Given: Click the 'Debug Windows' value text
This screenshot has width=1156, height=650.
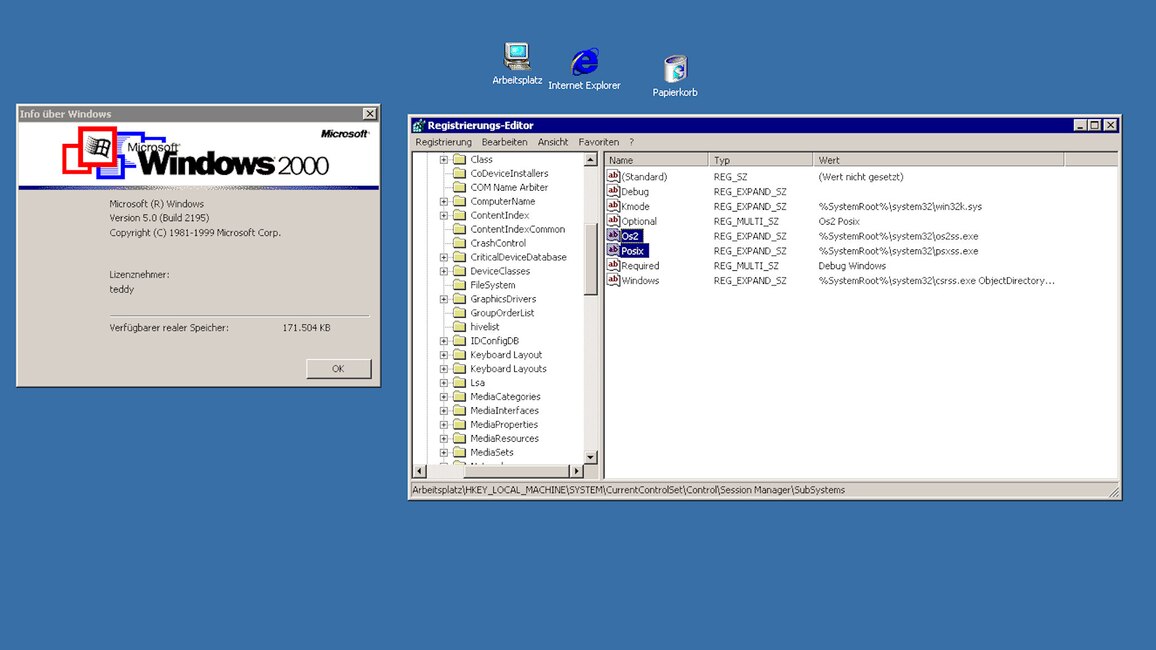Looking at the screenshot, I should (852, 265).
